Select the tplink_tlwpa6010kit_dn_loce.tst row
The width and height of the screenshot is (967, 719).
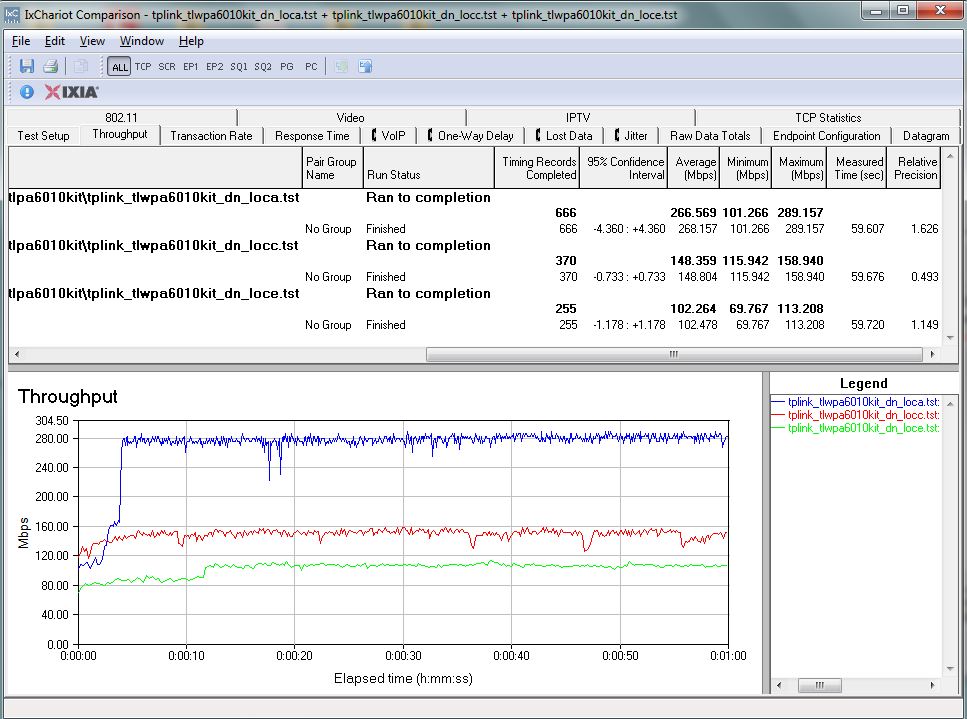[474, 294]
